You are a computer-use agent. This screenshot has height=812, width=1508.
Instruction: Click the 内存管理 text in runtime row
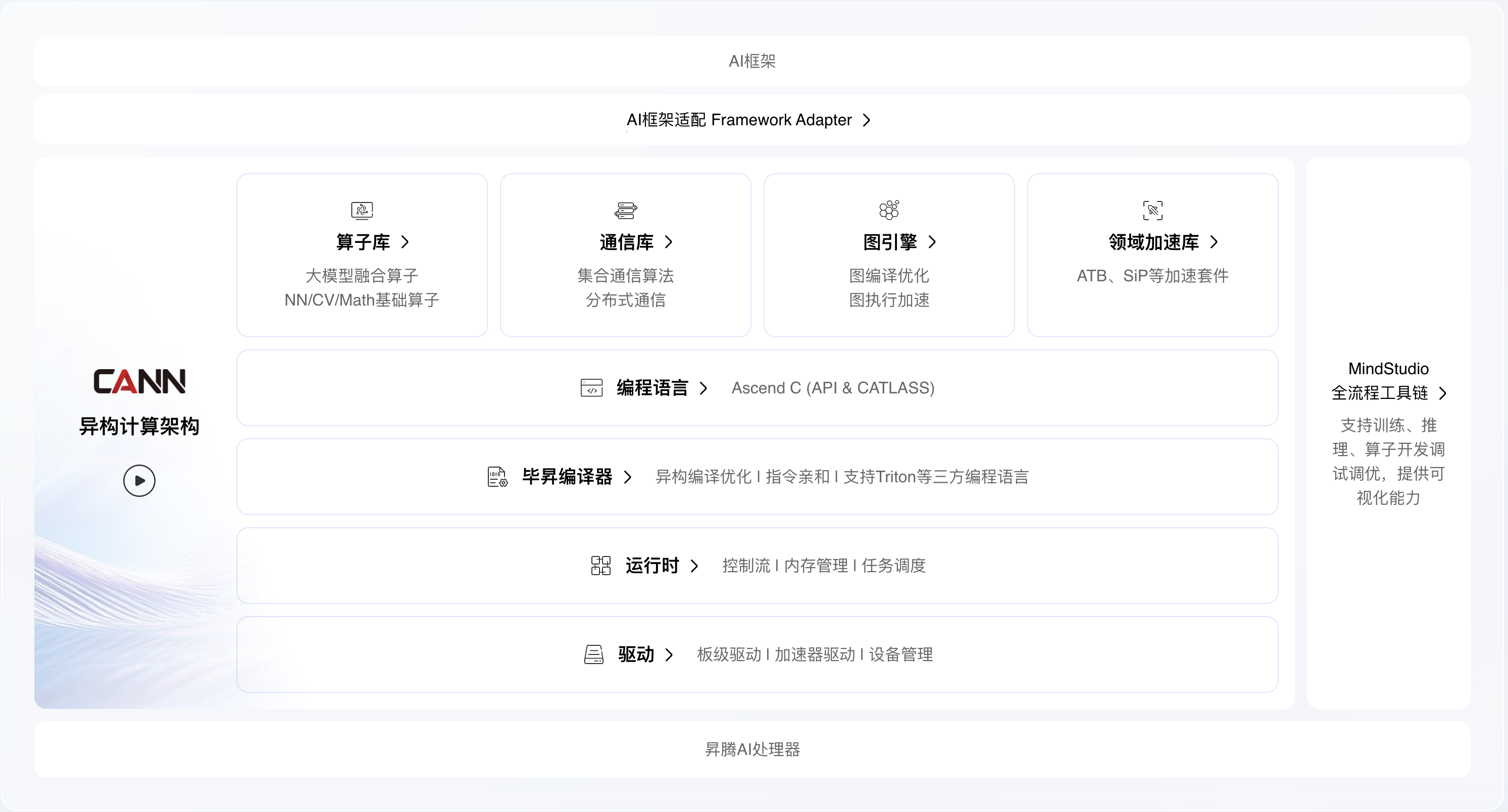click(x=816, y=566)
